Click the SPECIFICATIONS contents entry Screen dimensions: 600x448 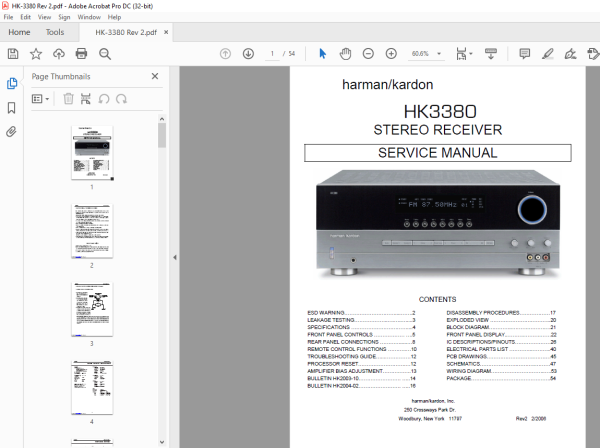click(x=361, y=327)
